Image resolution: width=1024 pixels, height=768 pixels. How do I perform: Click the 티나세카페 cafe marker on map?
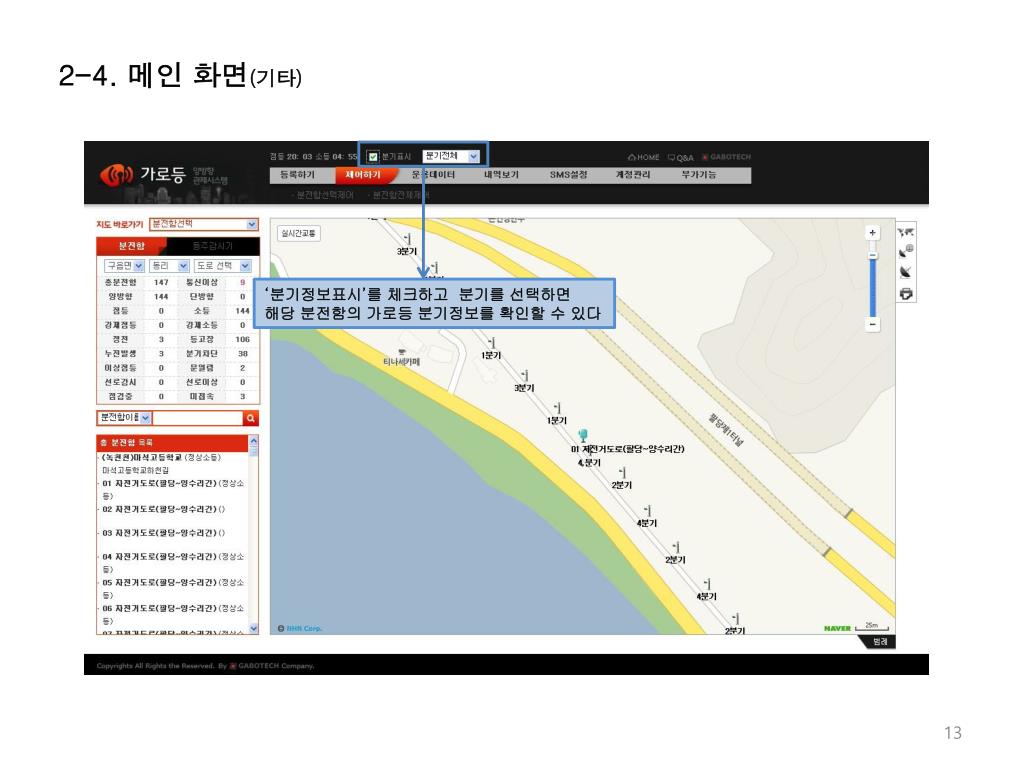(402, 357)
